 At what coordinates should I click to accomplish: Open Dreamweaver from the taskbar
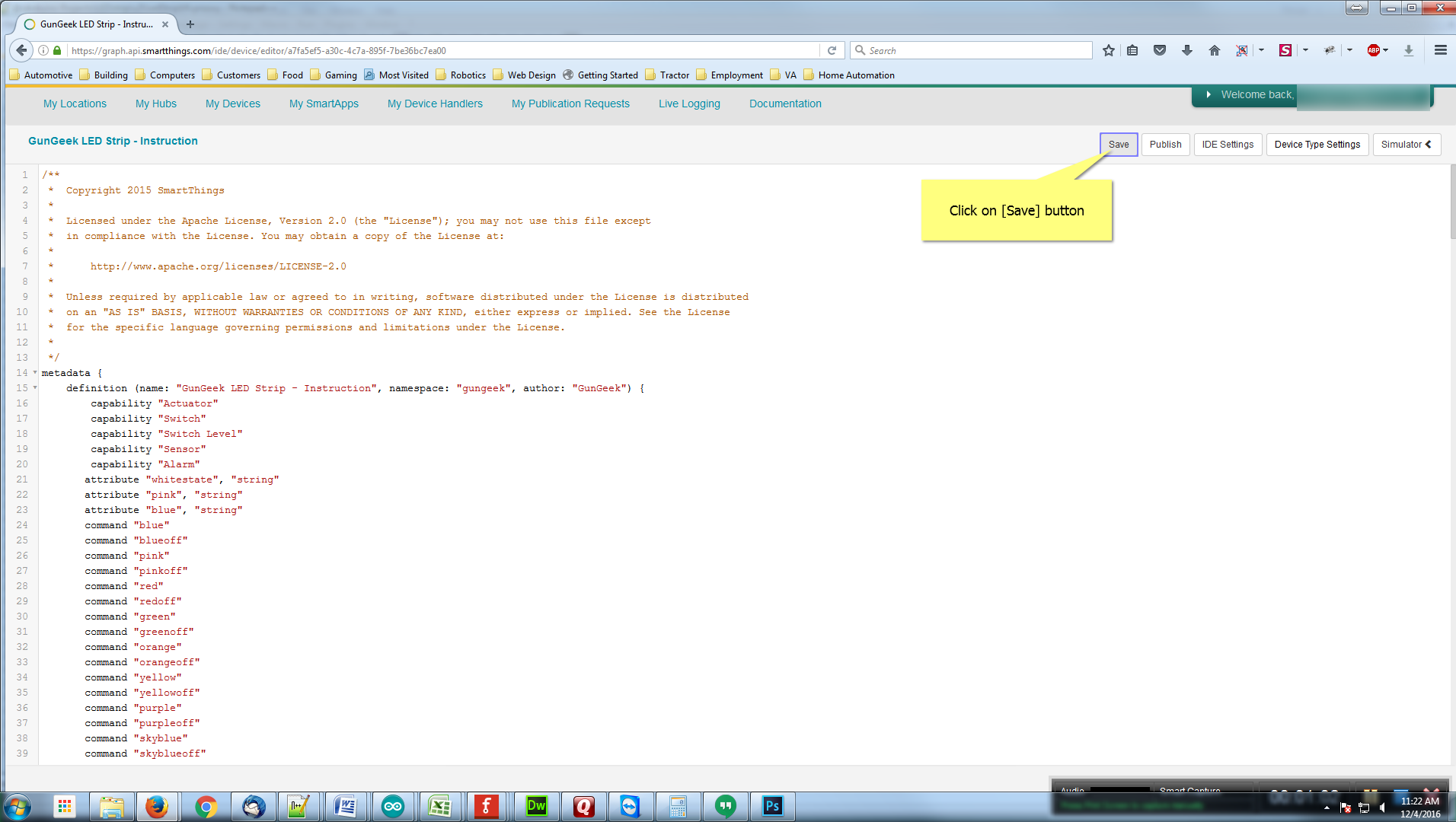tap(536, 807)
